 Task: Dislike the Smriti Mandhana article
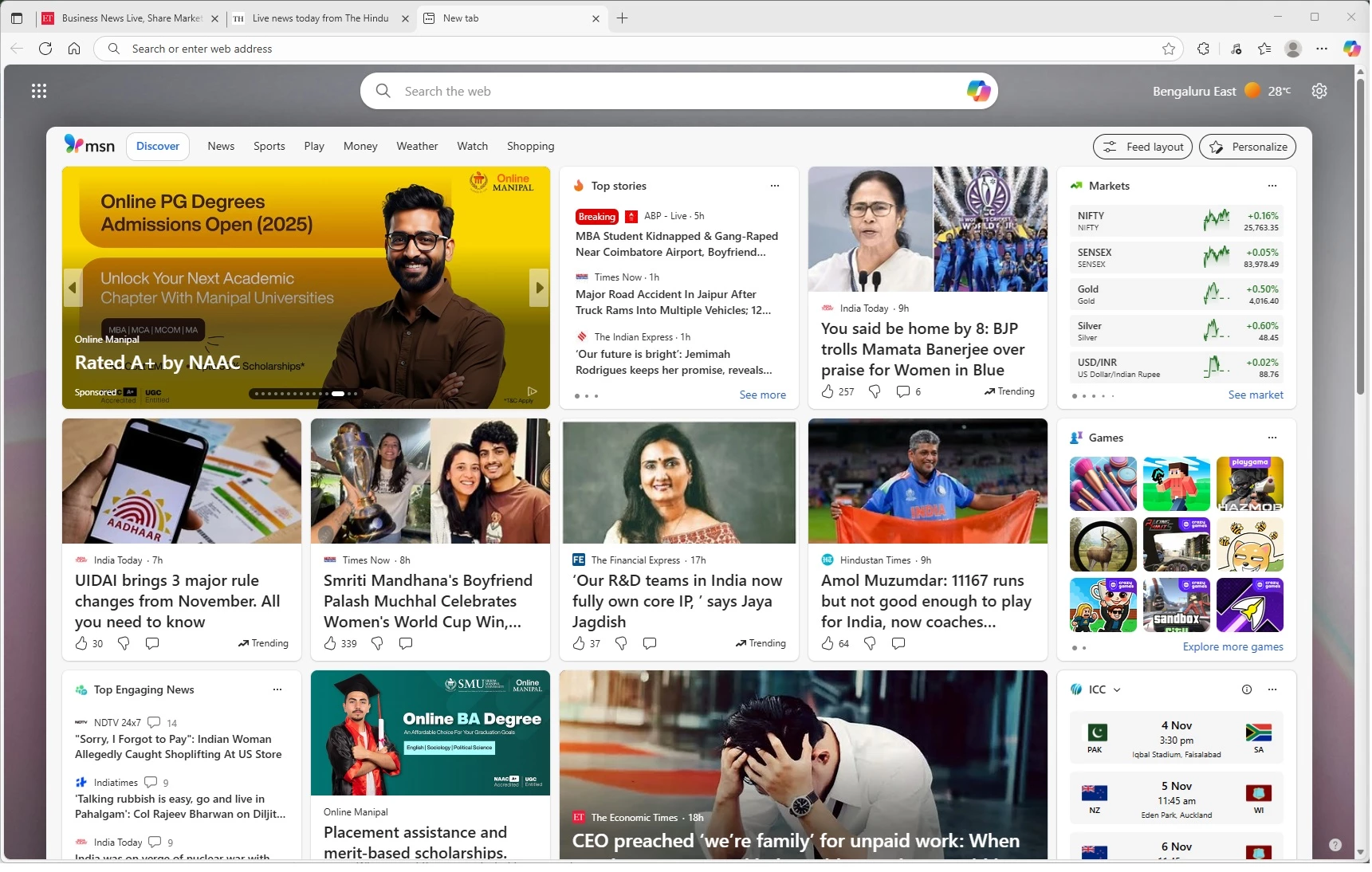(x=377, y=643)
